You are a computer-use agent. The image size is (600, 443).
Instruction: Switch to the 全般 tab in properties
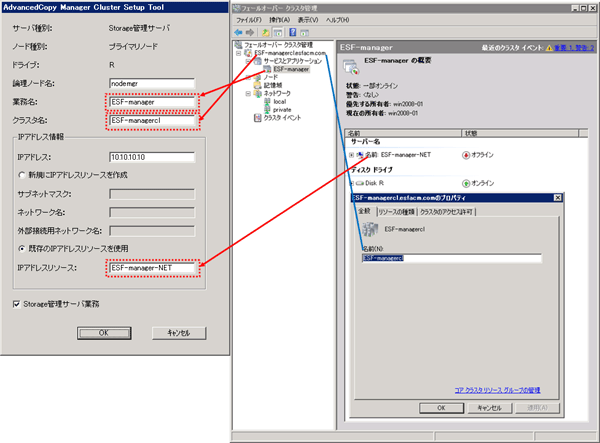365,211
